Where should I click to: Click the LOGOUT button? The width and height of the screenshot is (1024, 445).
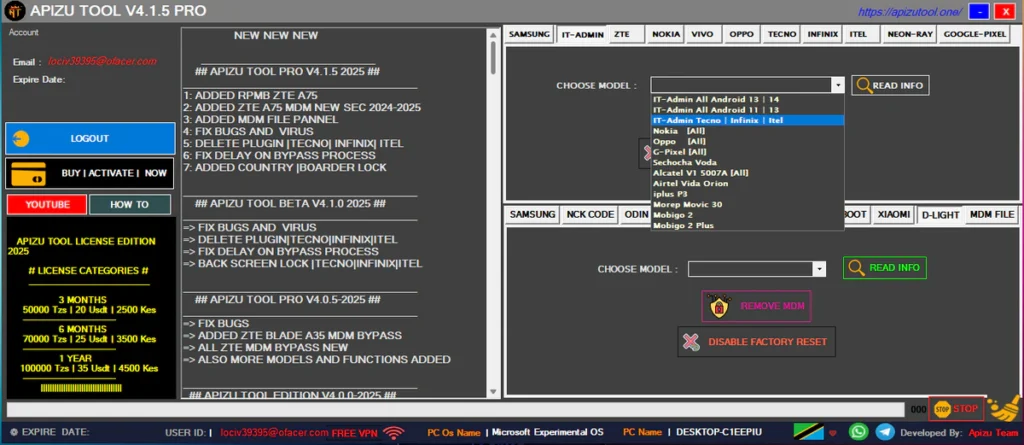(x=90, y=139)
